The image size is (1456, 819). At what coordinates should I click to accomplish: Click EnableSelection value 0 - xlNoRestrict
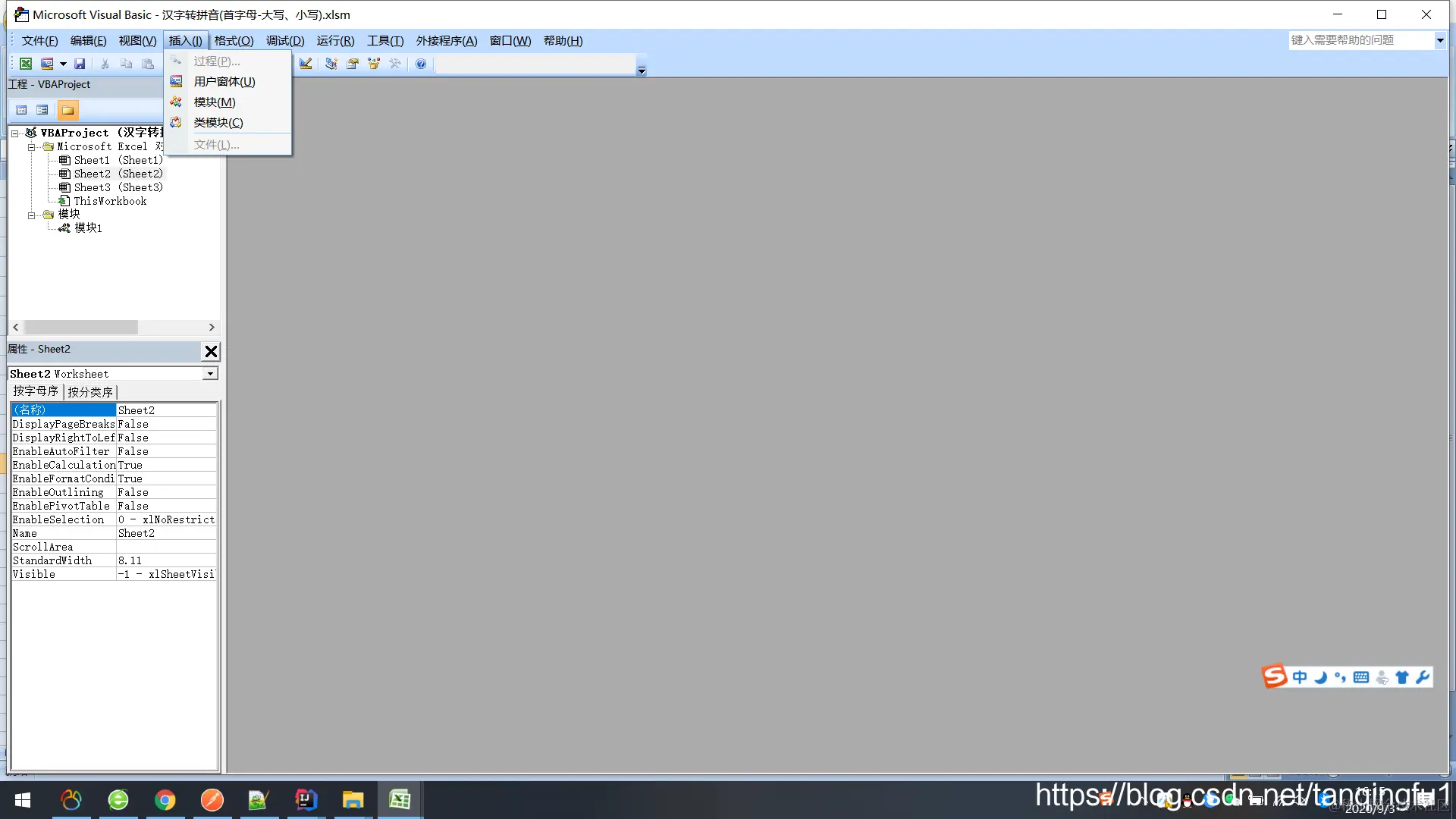166,519
